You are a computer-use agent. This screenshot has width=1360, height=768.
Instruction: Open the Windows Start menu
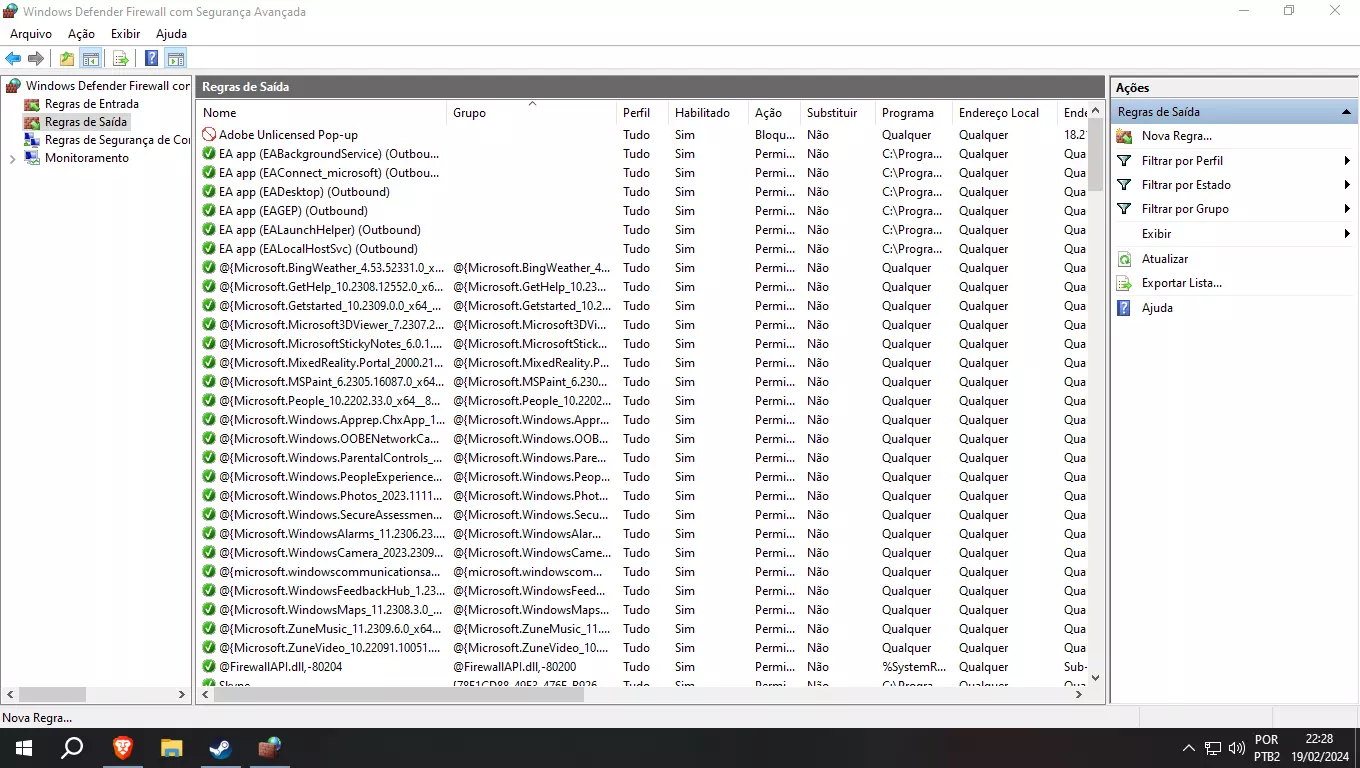pos(23,747)
